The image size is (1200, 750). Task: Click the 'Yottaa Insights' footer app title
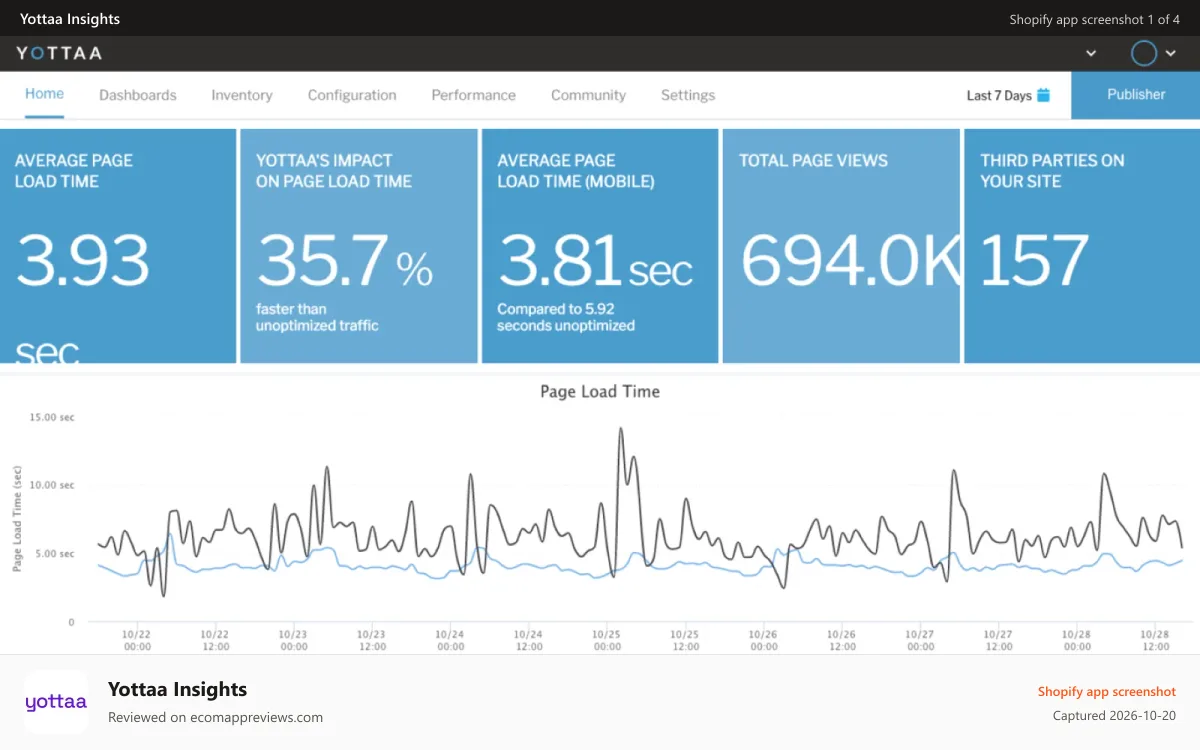(178, 689)
